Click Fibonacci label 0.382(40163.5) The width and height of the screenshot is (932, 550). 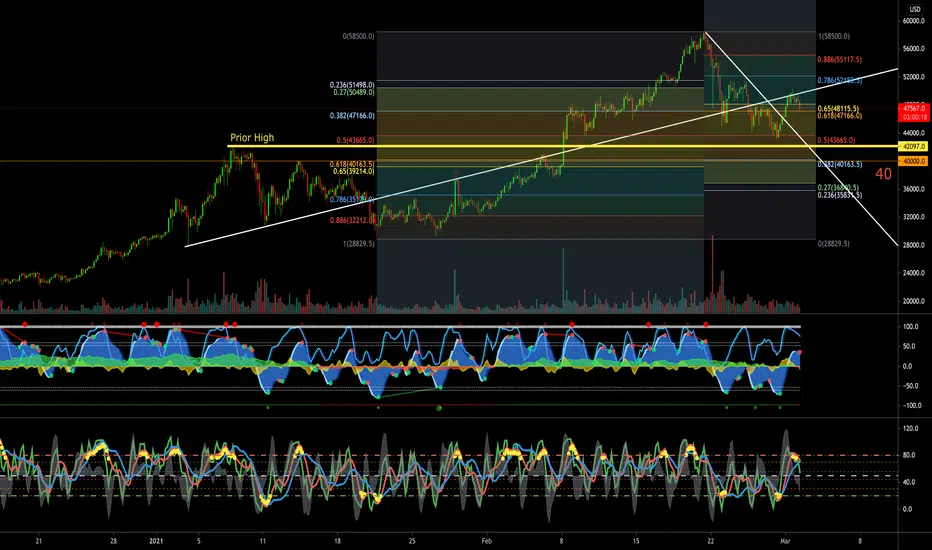(839, 164)
